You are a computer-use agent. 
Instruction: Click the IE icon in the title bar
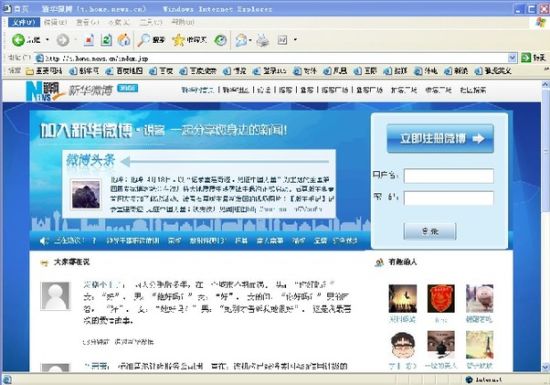(x=7, y=8)
